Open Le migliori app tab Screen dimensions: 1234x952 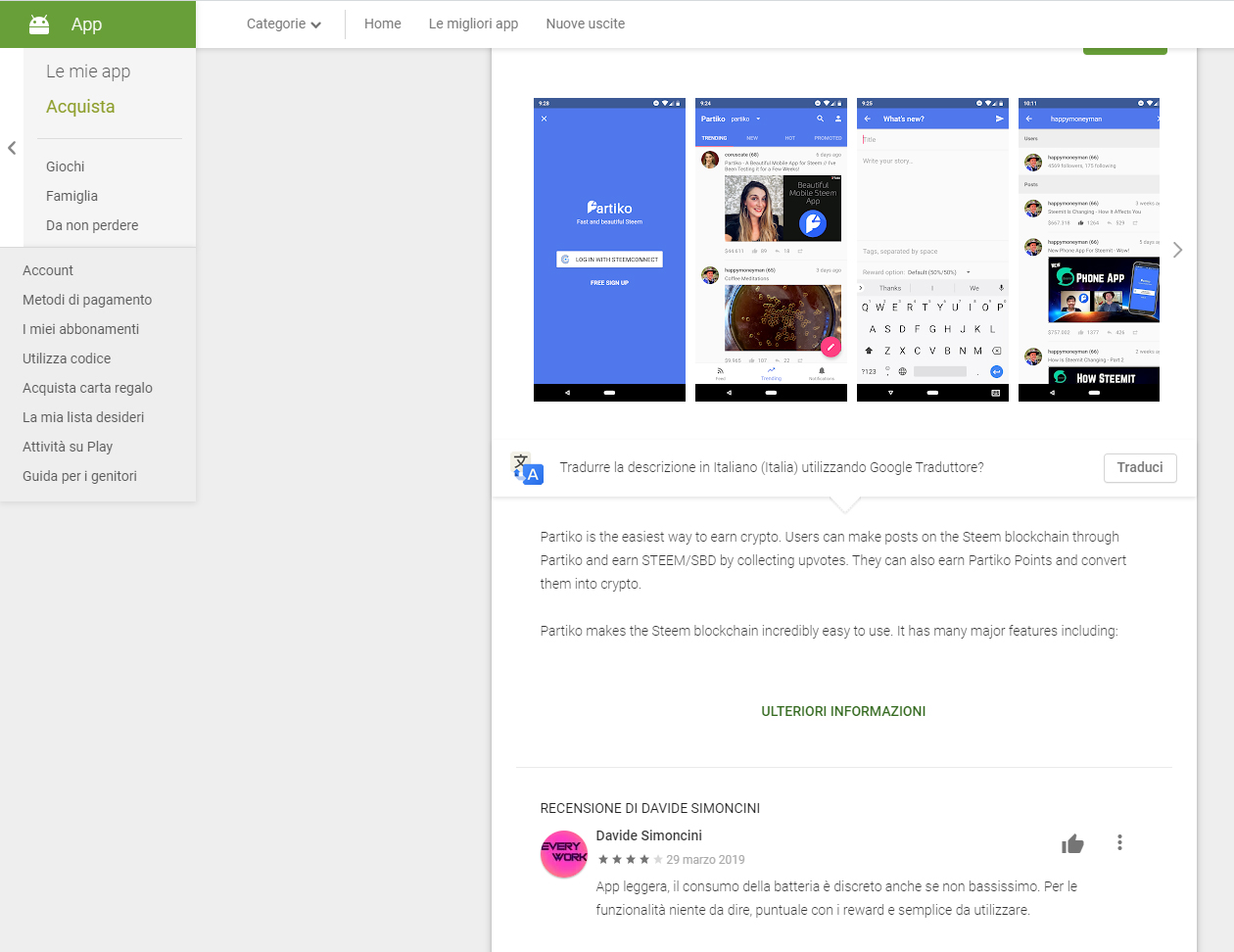pos(473,24)
